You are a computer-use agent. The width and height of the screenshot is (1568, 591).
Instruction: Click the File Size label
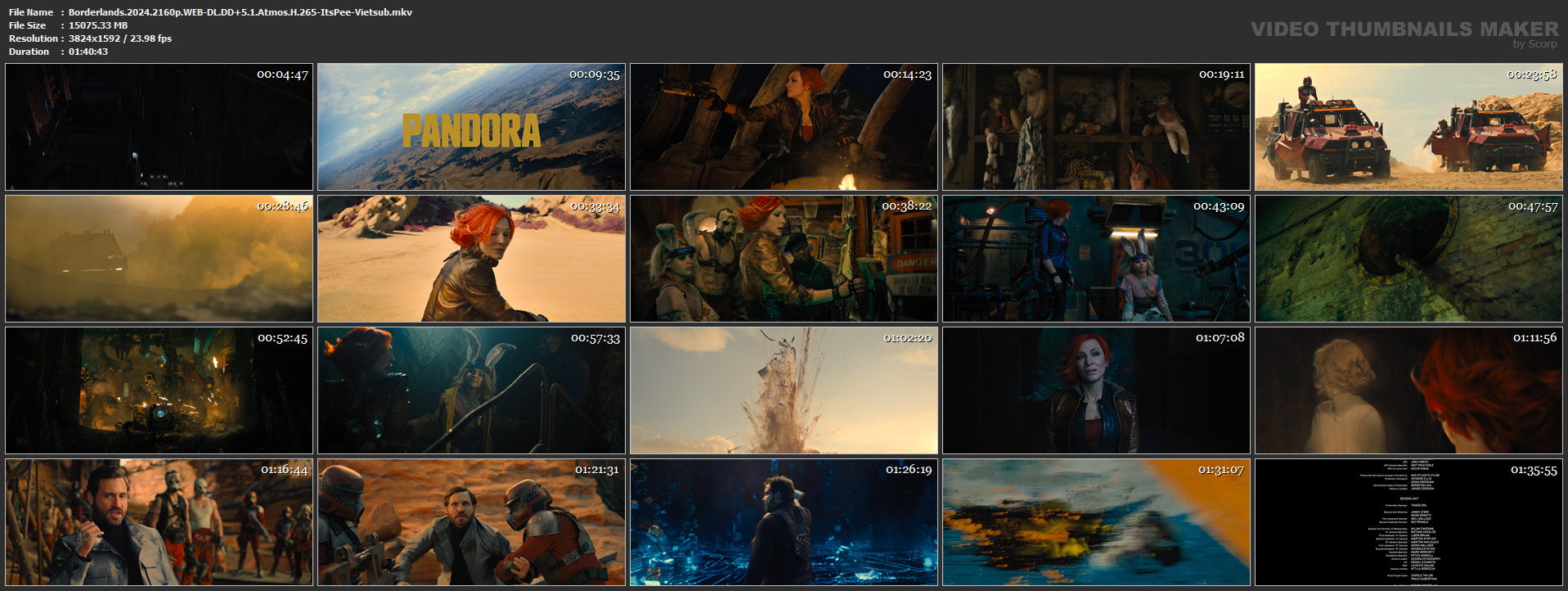28,25
